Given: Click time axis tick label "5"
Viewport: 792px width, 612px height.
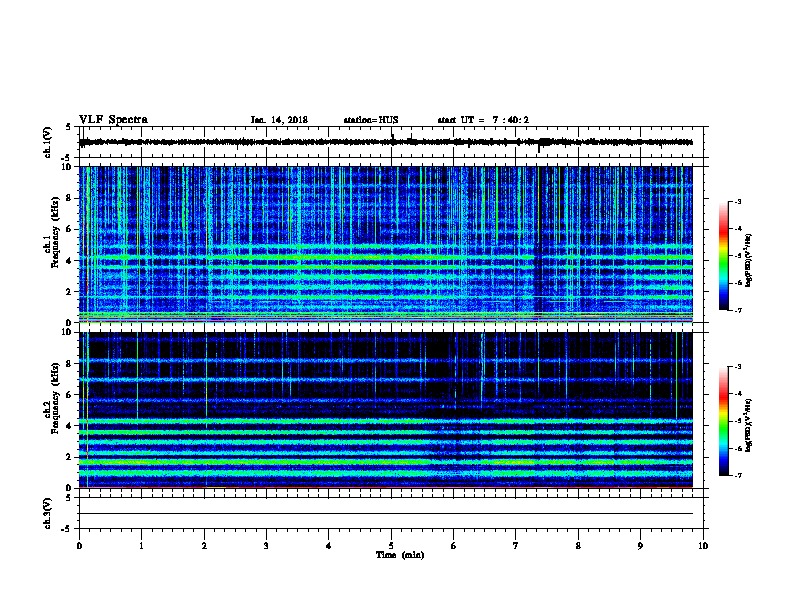Looking at the screenshot, I should pos(391,545).
